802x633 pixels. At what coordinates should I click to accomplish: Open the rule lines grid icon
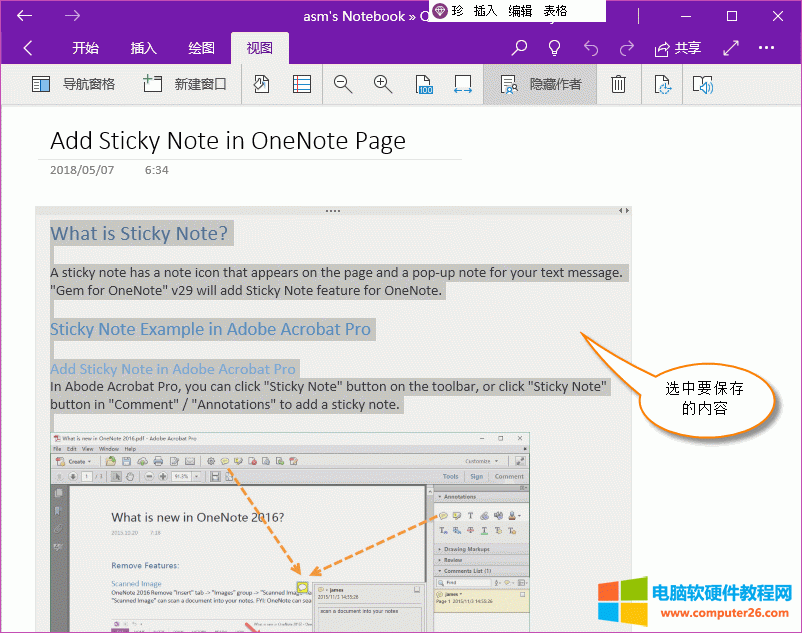[302, 84]
